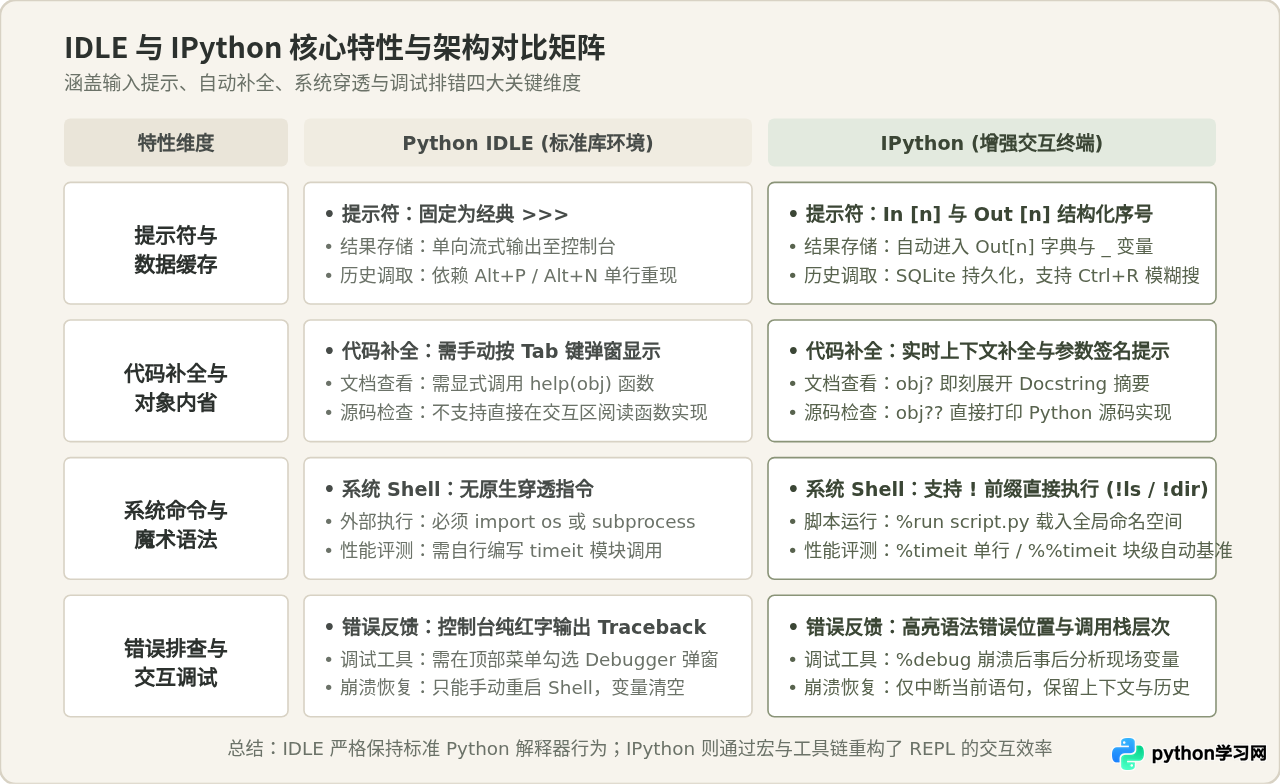Click the subtitle 涵盖输入提示、自动补全 line
Viewport: 1280px width, 784px height.
pyautogui.click(x=322, y=84)
